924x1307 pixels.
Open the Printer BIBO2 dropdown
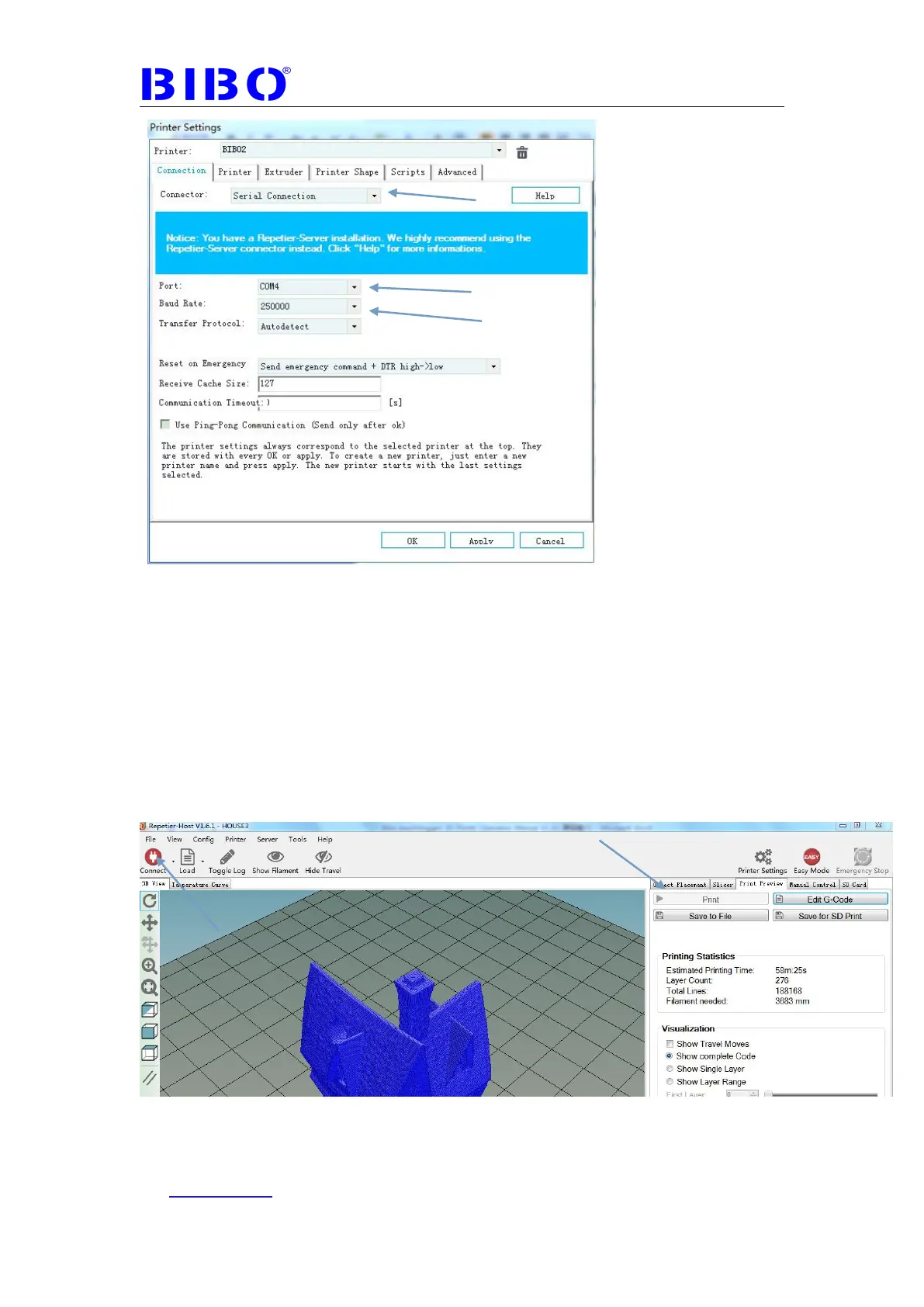point(500,150)
